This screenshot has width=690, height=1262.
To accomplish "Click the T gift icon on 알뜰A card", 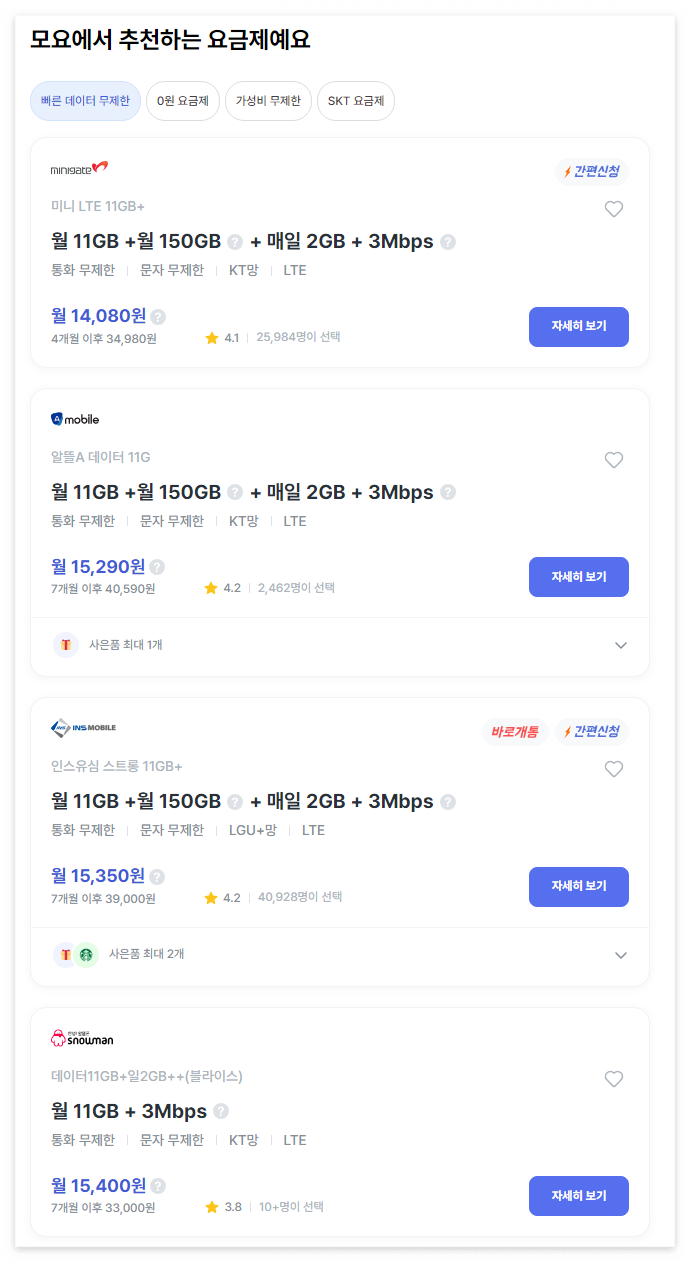I will (66, 645).
